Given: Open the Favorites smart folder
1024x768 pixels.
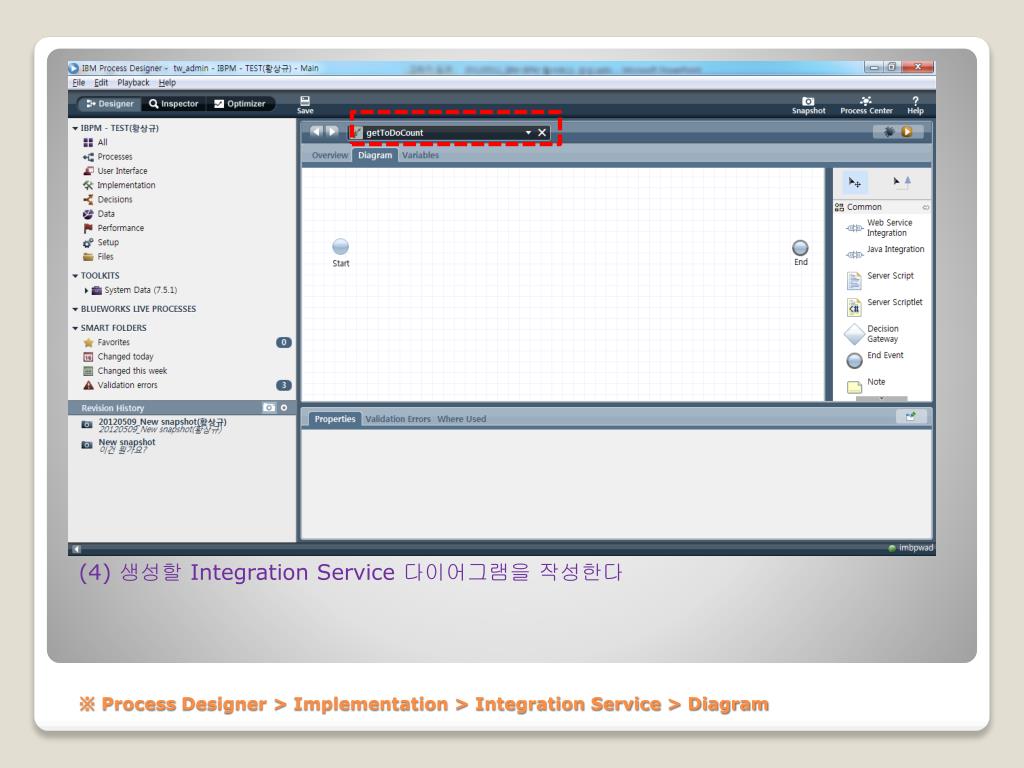Looking at the screenshot, I should pyautogui.click(x=107, y=342).
